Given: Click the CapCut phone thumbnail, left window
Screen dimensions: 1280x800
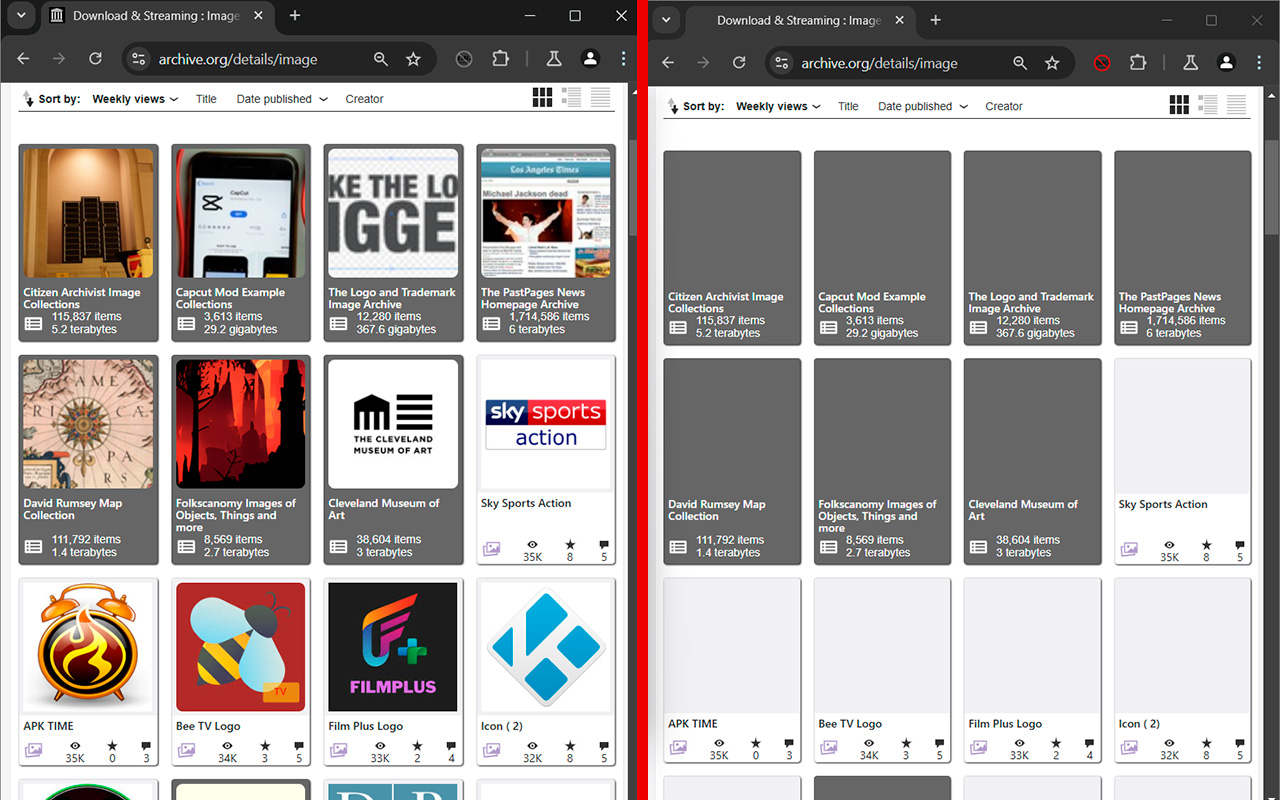Looking at the screenshot, I should [x=241, y=213].
